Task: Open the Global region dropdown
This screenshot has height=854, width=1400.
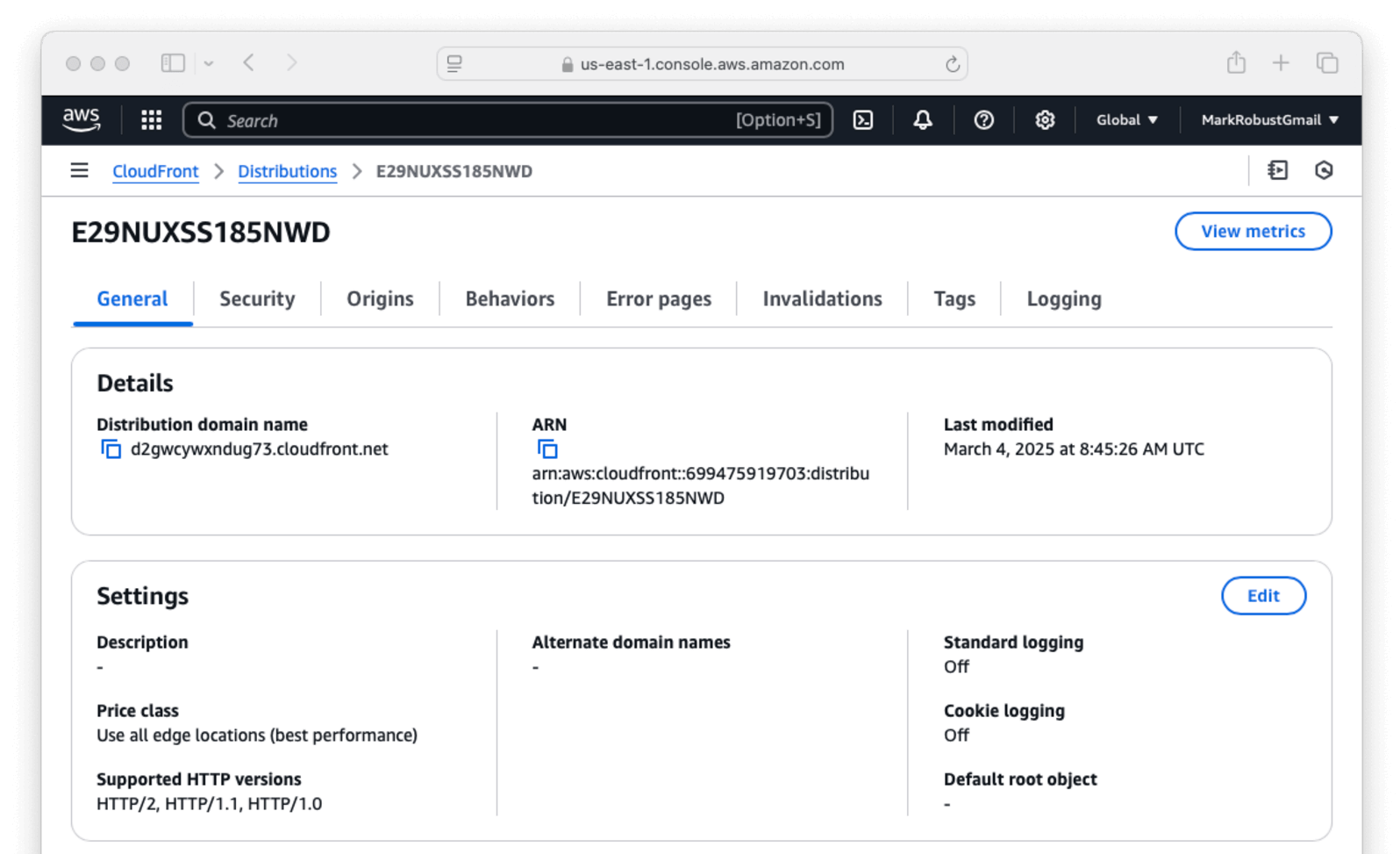Action: coord(1127,120)
